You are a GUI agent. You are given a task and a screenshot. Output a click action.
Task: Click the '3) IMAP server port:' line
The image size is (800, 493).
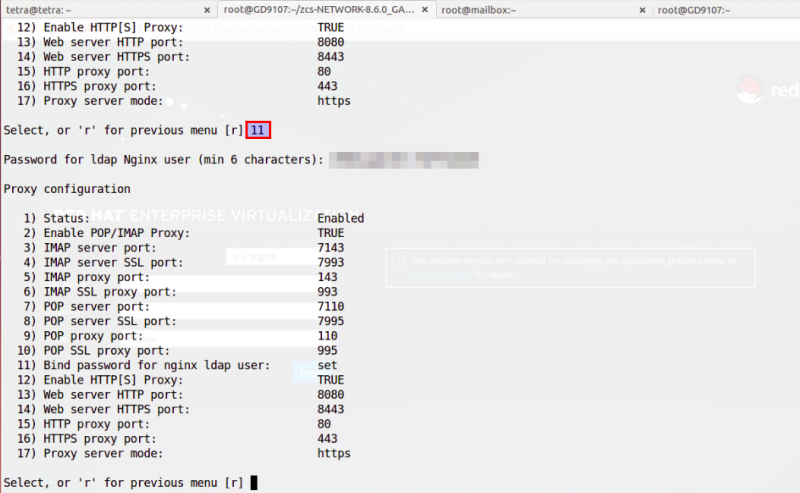pos(90,248)
